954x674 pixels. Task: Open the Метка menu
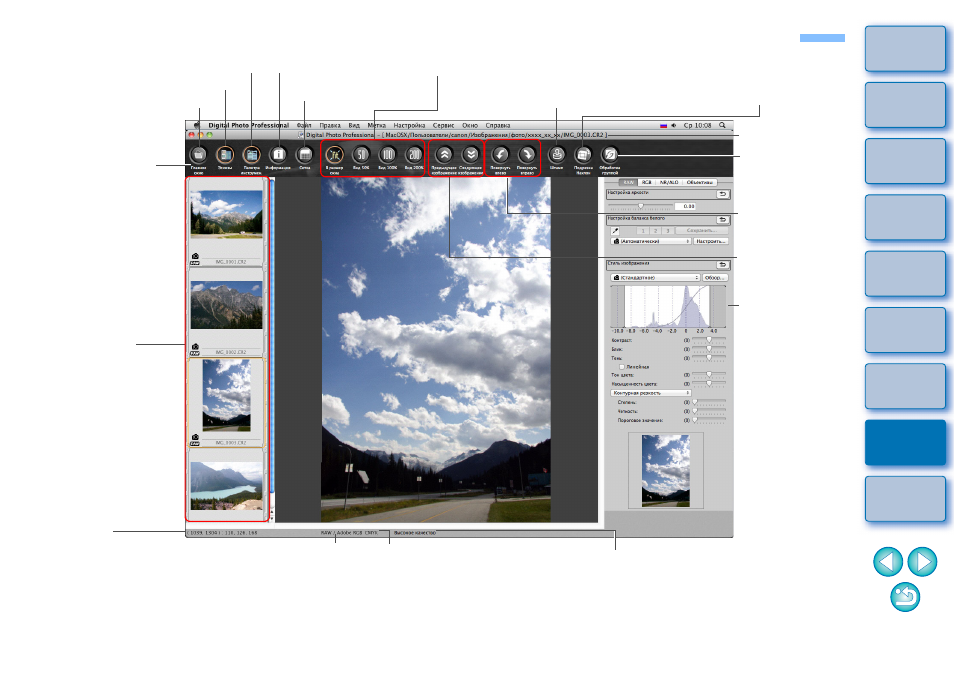(377, 125)
